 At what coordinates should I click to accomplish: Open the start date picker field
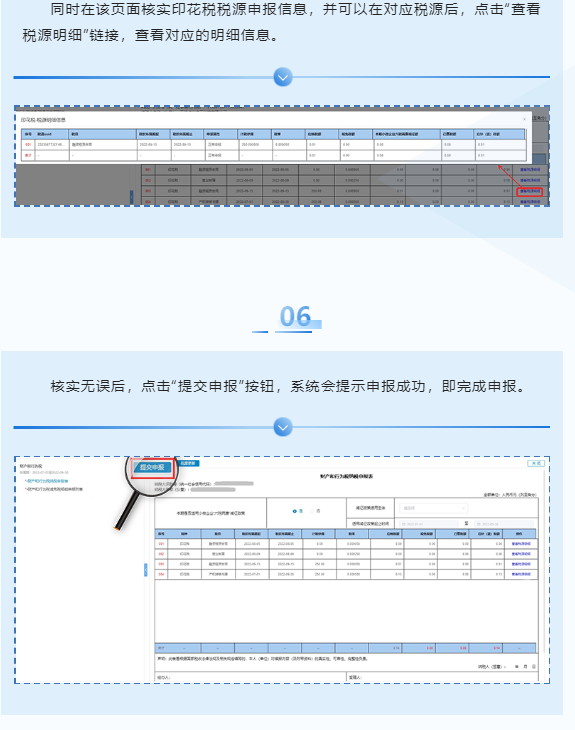point(429,524)
